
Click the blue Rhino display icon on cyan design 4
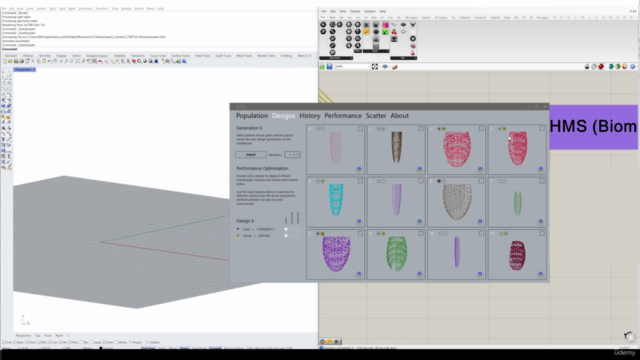point(359,221)
